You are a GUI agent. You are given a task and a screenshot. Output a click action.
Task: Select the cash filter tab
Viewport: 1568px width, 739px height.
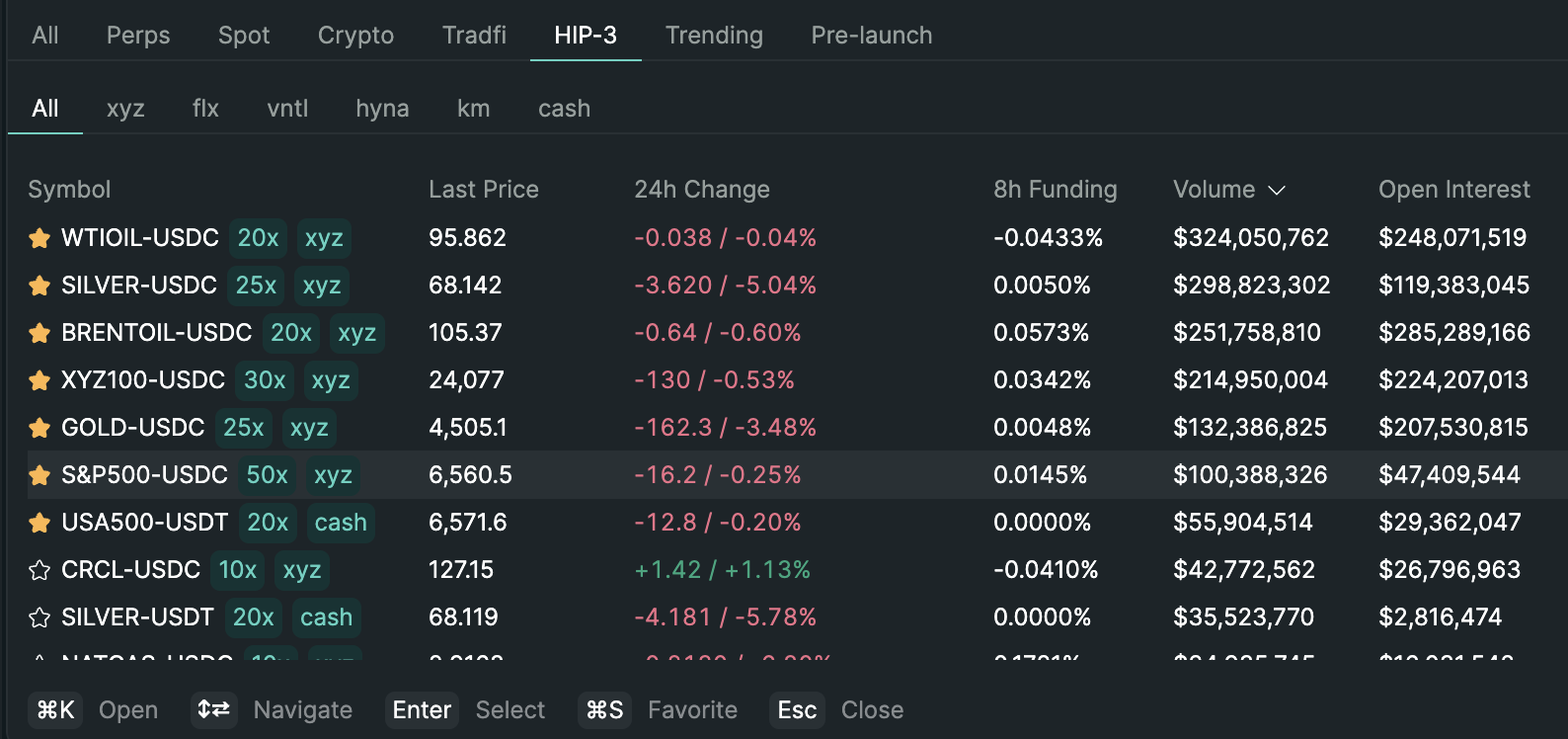564,109
